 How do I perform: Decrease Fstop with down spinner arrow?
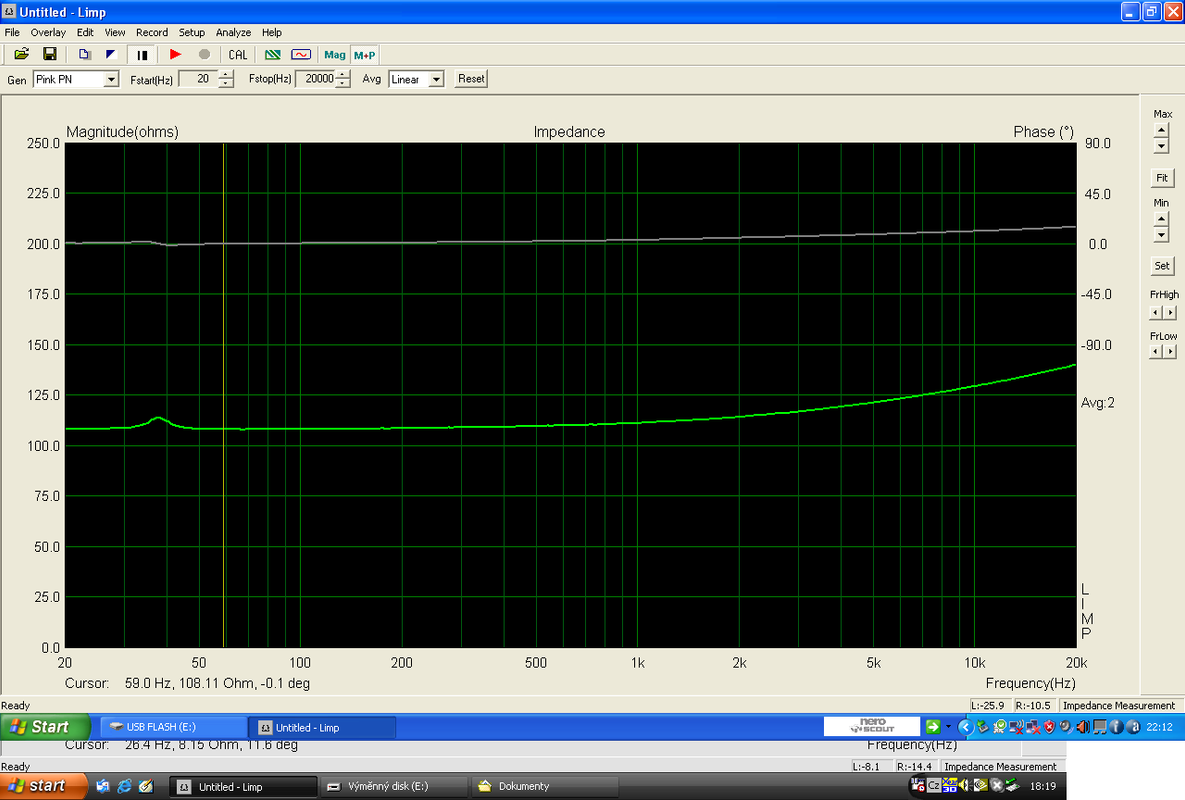pos(343,83)
